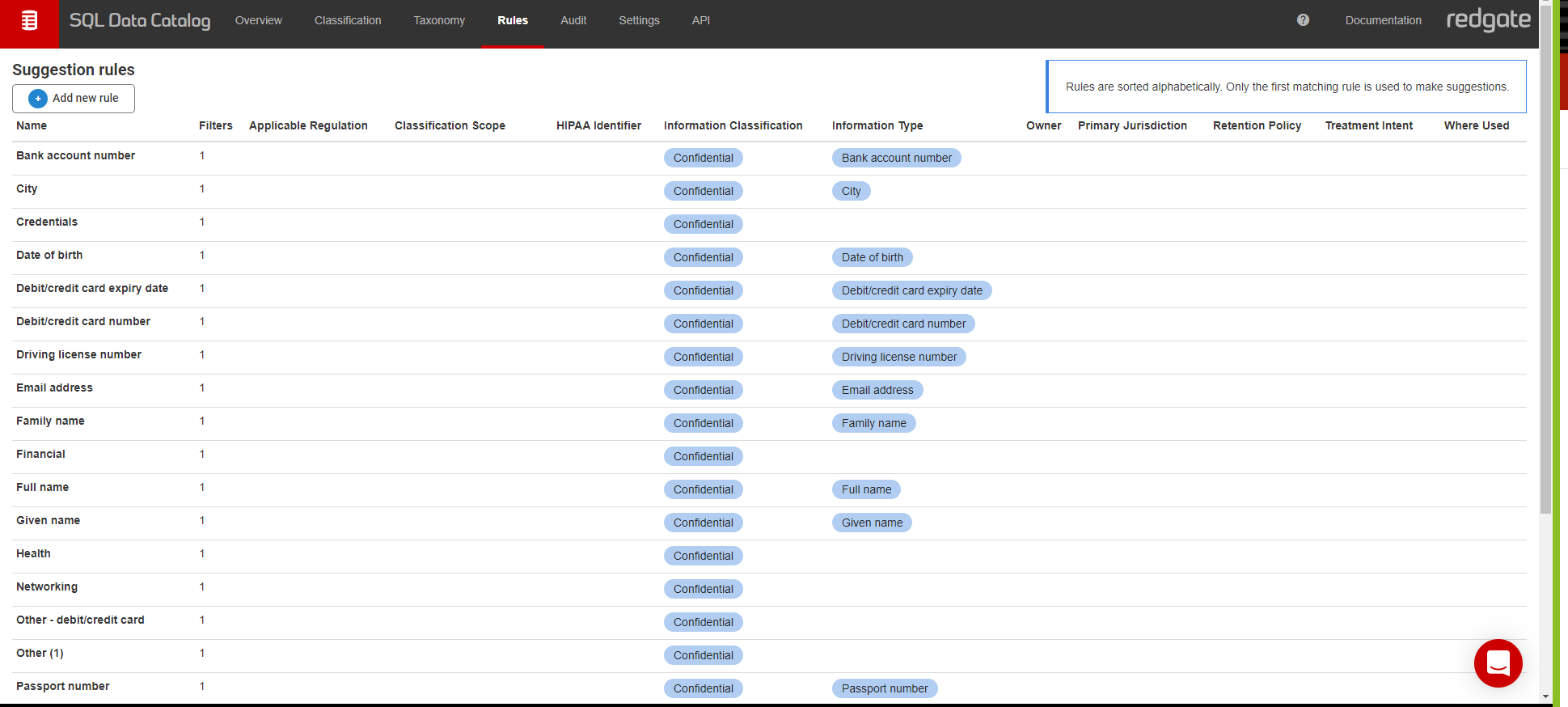Switch to the Classification tab
Viewport: 1568px width, 707px height.
point(348,20)
